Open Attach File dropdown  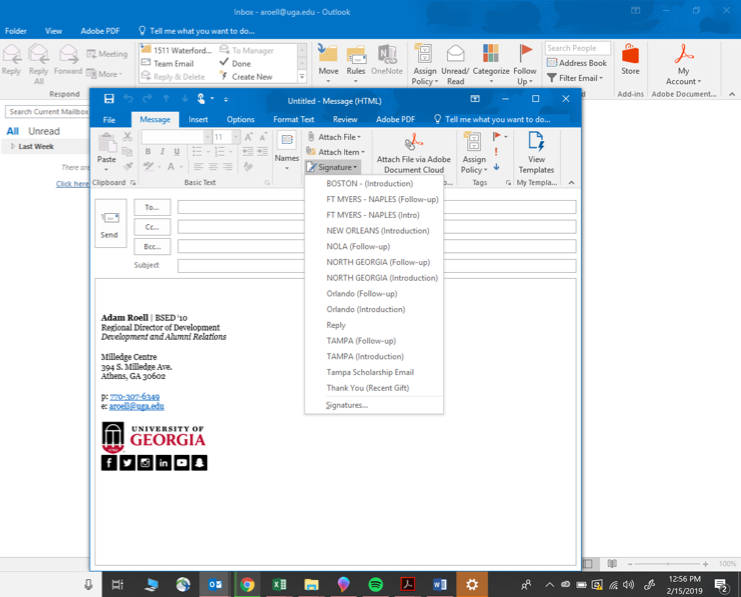pos(334,137)
